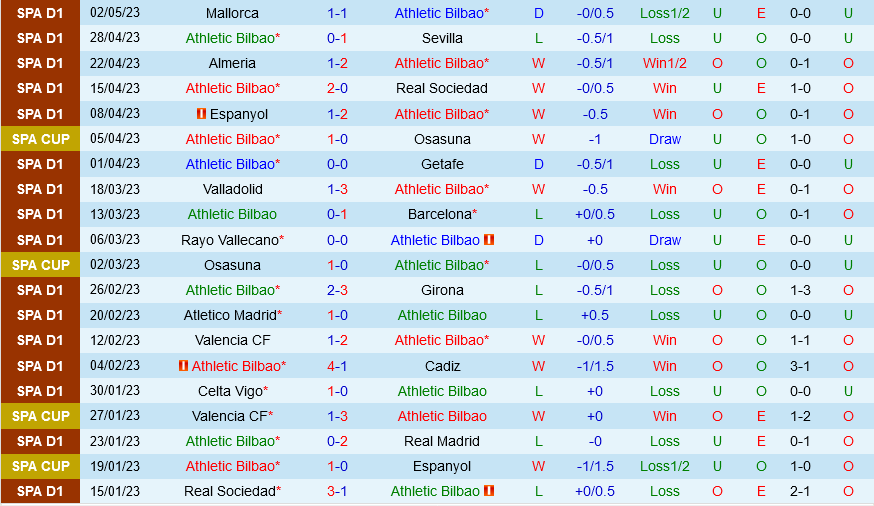Viewport: 874px width, 506px height.
Task: Click on Getafe team name
Action: coord(442,164)
